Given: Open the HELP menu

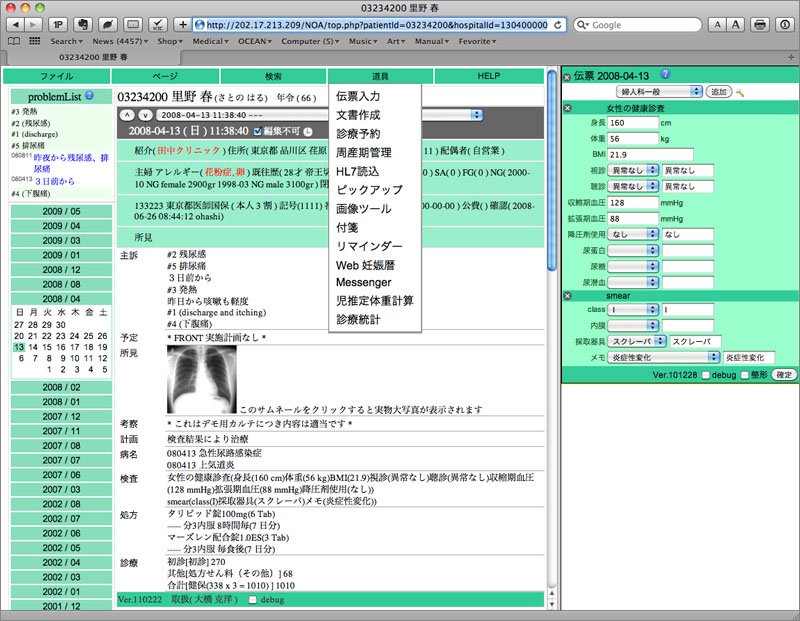Looking at the screenshot, I should point(489,76).
